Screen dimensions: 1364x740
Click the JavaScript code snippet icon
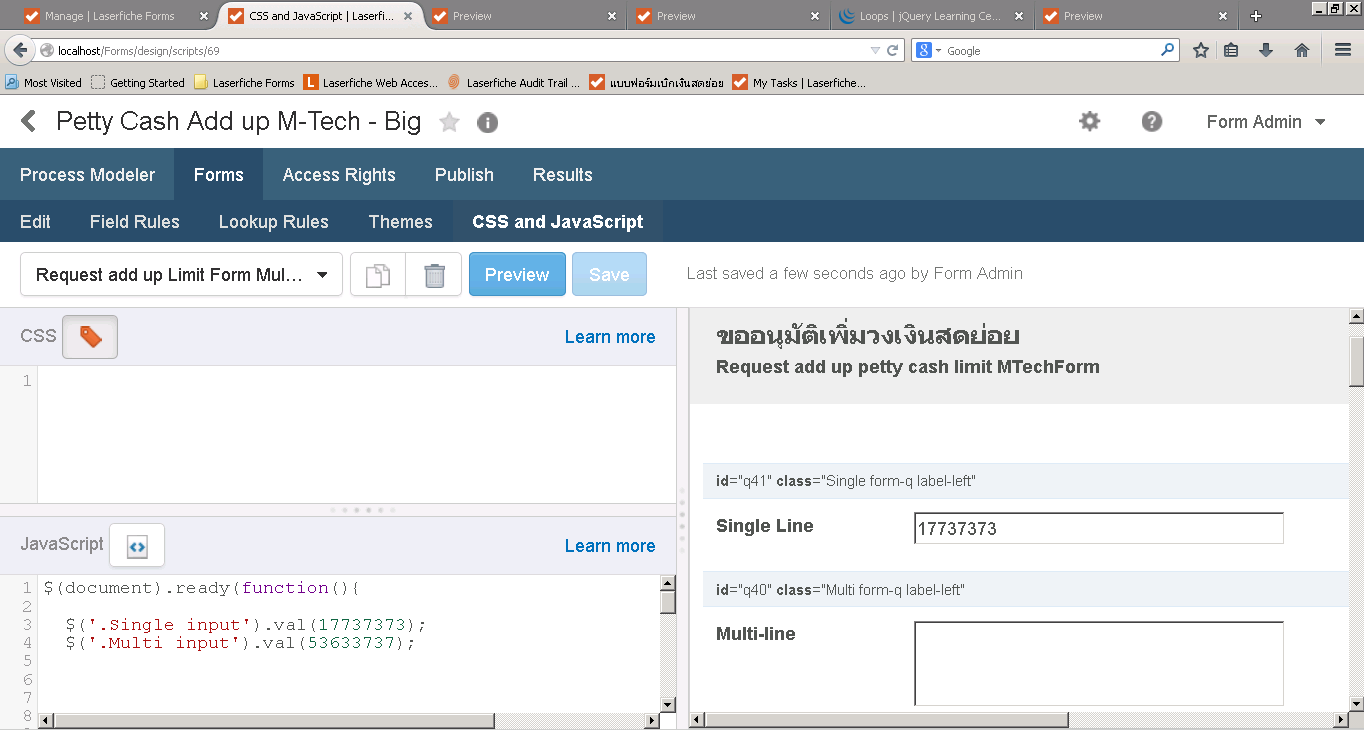point(137,546)
